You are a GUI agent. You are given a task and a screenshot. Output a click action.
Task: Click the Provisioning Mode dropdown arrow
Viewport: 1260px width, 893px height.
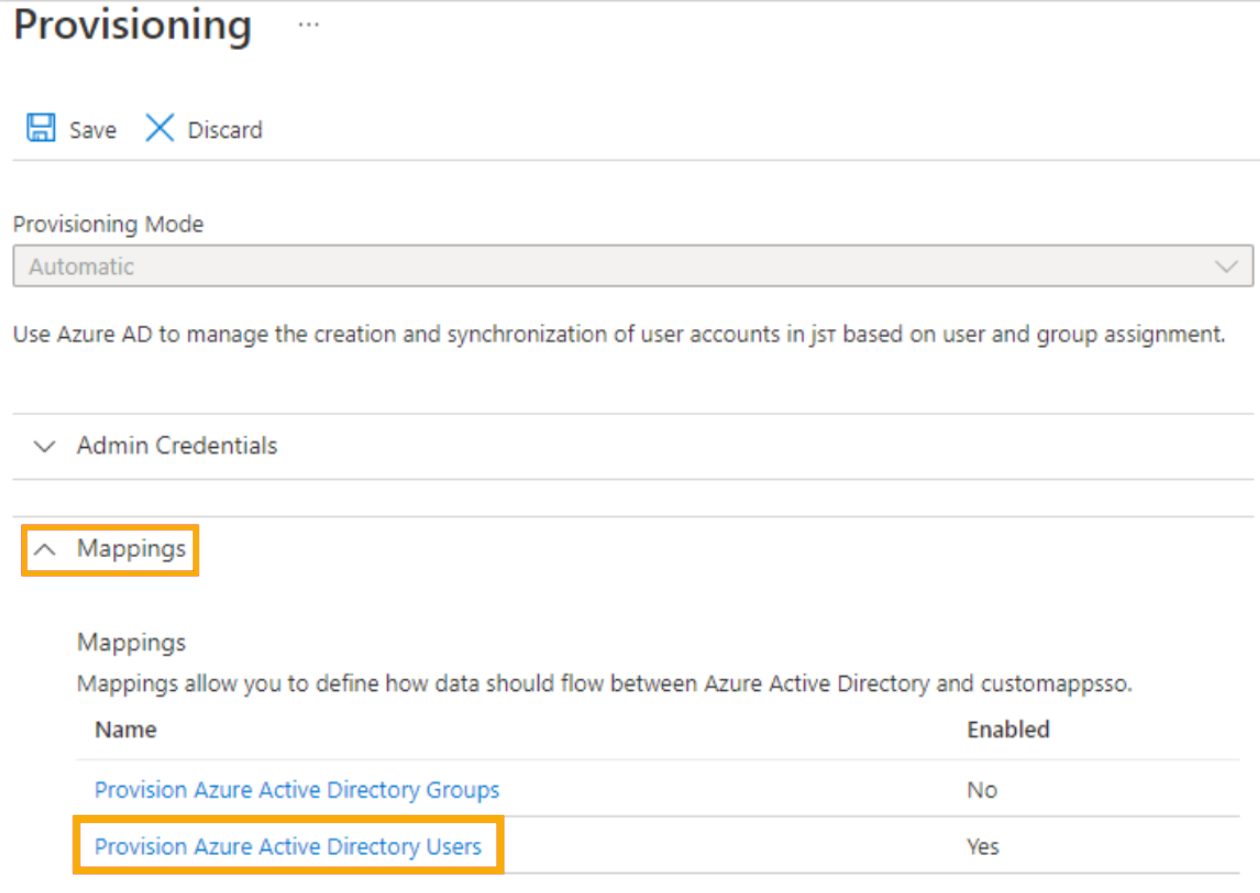tap(1225, 267)
